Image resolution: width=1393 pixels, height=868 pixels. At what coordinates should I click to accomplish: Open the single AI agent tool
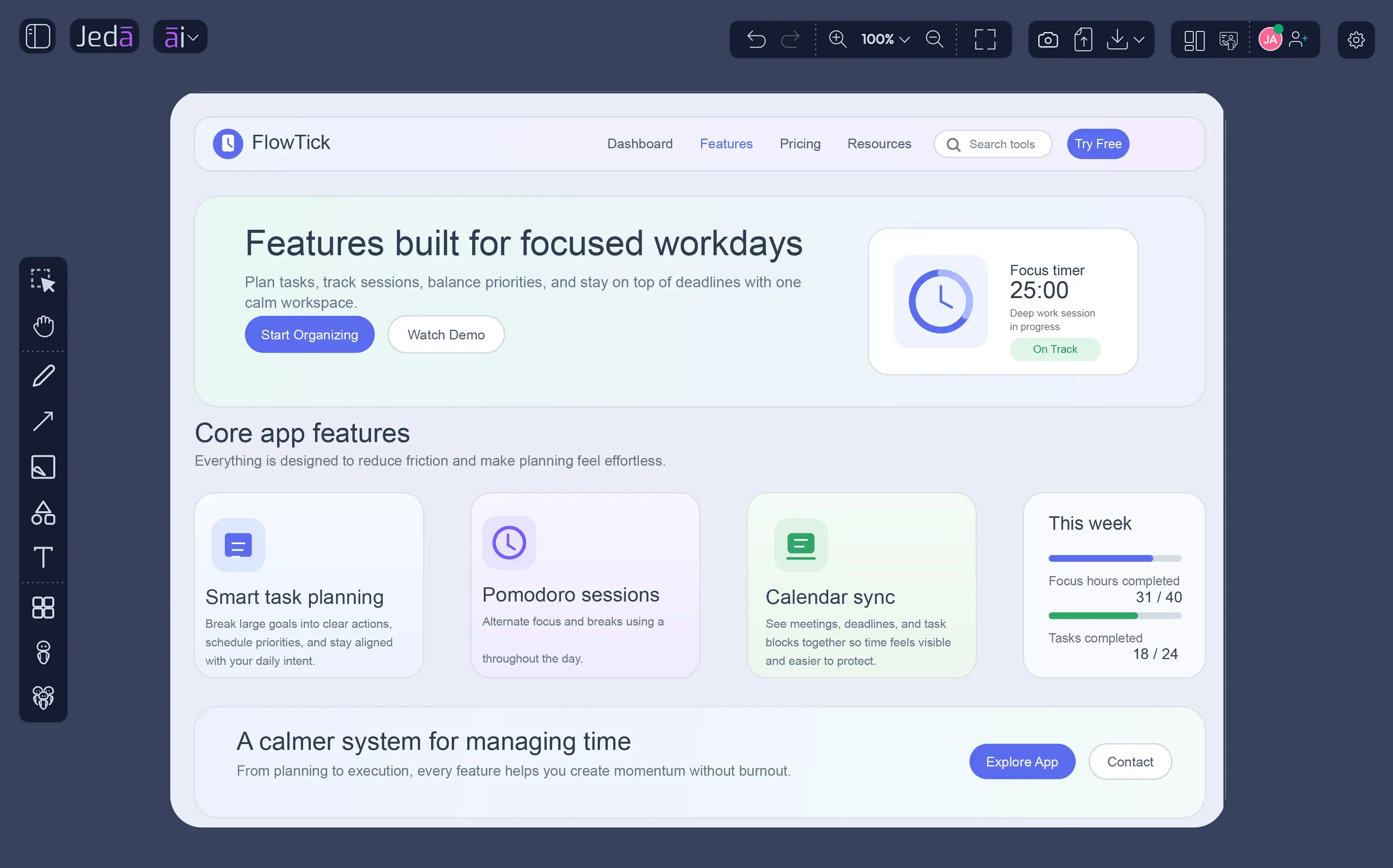click(43, 652)
